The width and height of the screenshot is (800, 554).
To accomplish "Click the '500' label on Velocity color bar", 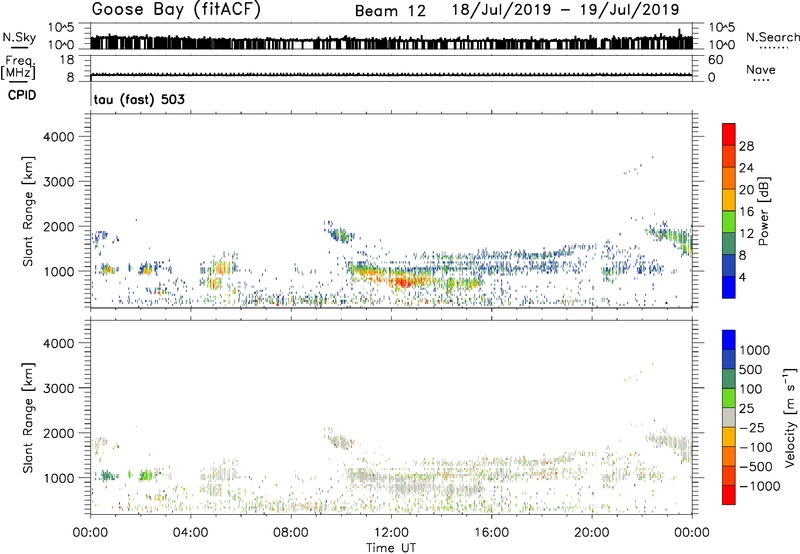I will point(751,369).
